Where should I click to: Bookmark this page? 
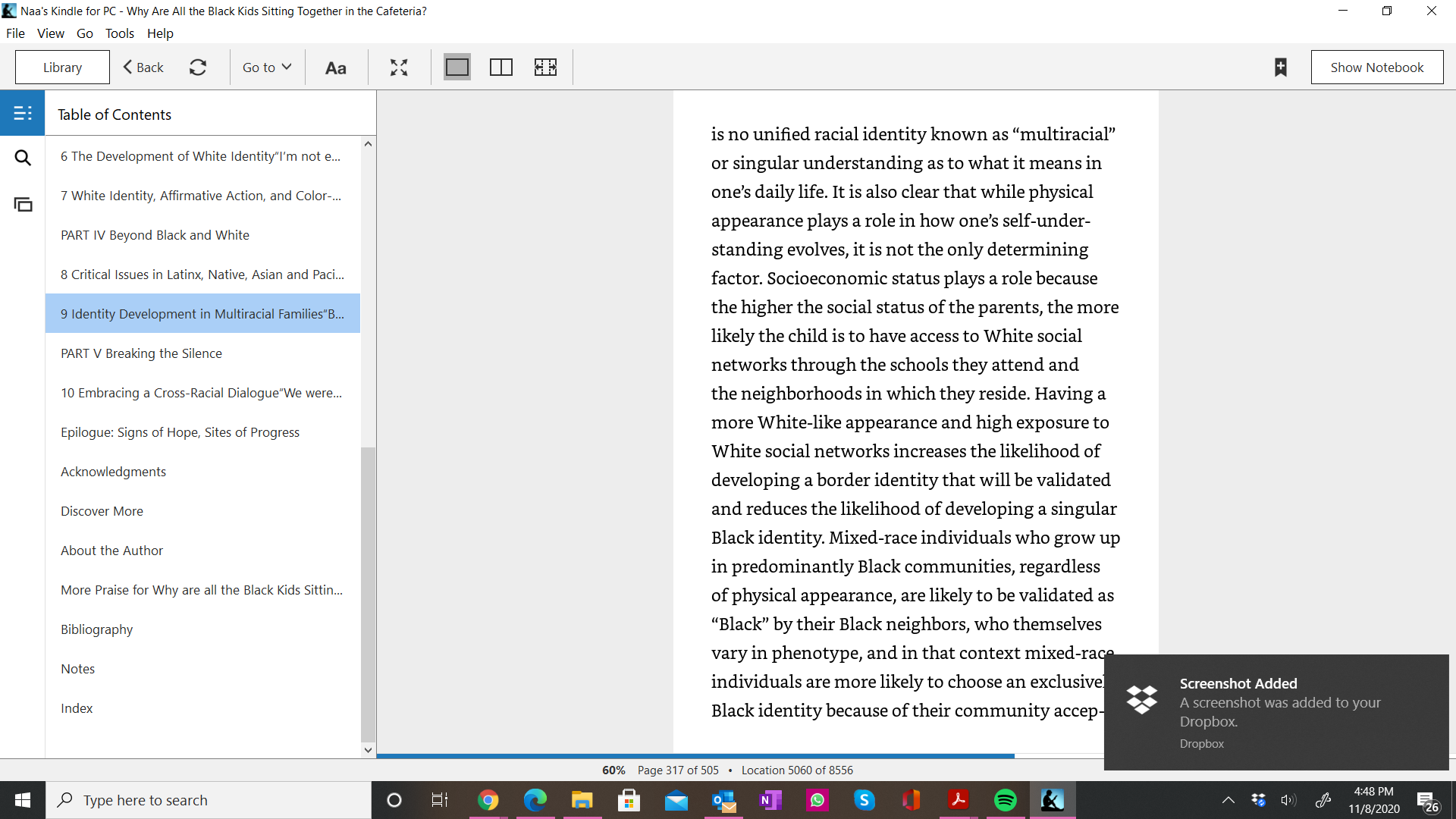(x=1281, y=67)
